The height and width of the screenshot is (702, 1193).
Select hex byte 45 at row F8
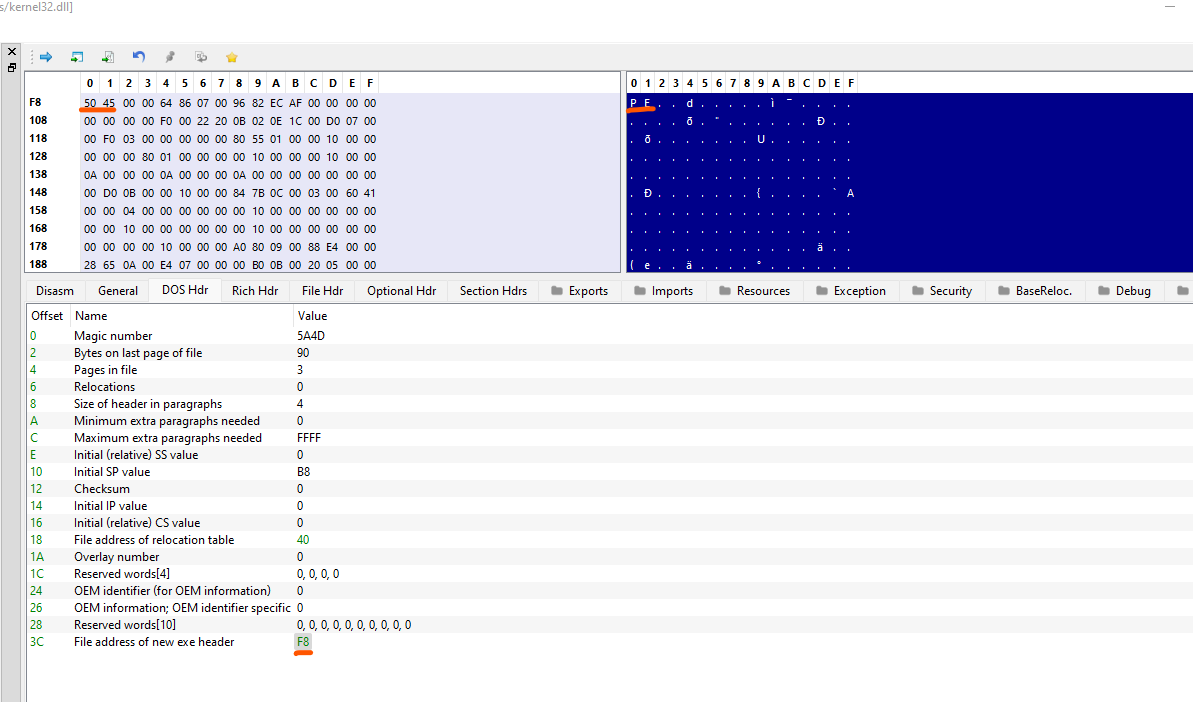pos(109,103)
